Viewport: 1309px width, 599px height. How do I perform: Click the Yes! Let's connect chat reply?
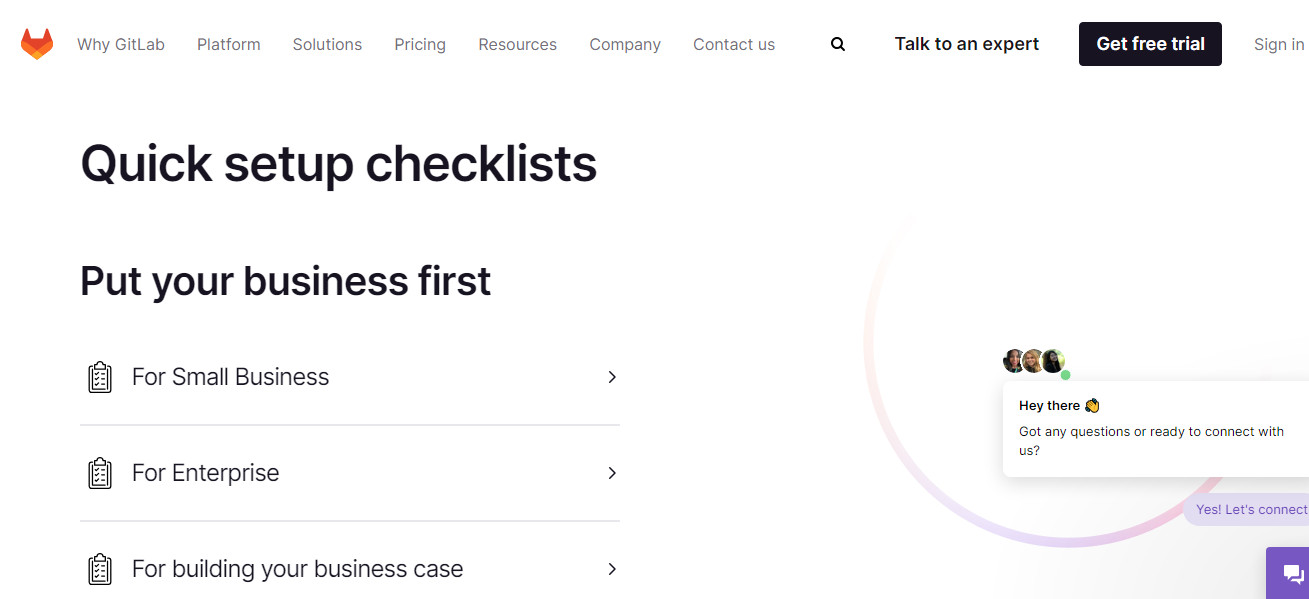tap(1250, 509)
